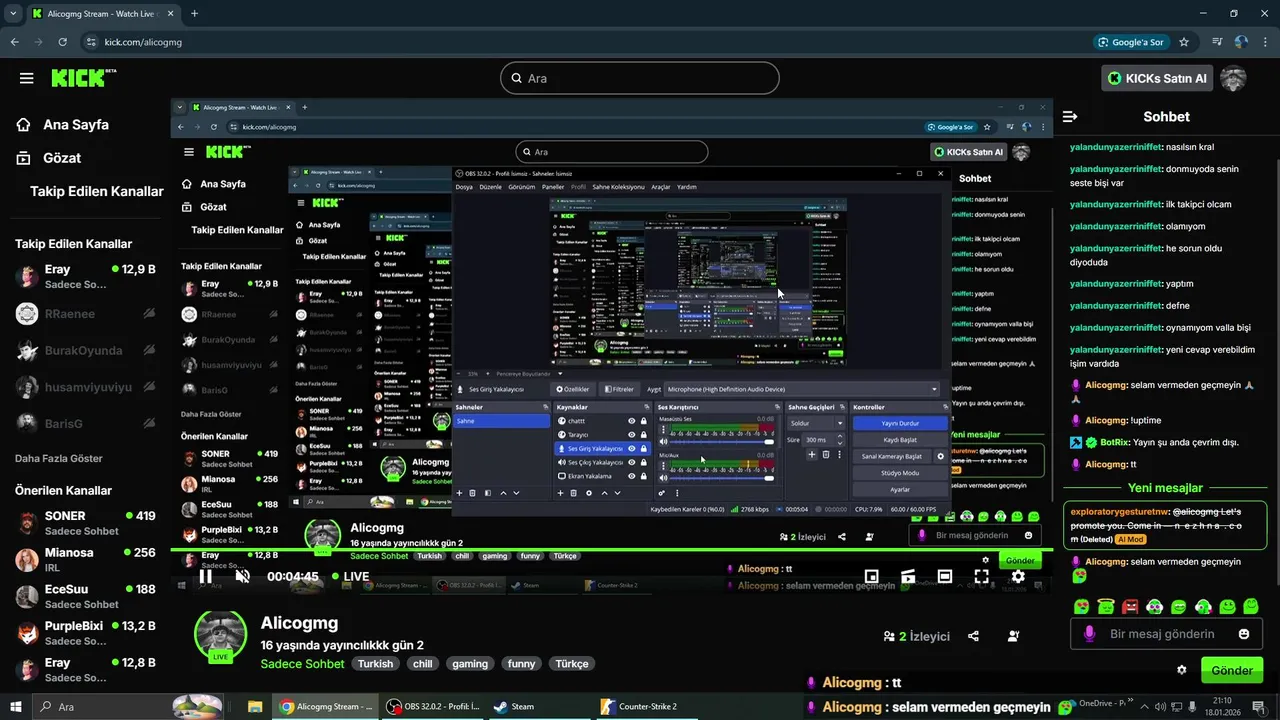Image resolution: width=1280 pixels, height=720 pixels.
Task: Open Gözat in Kick sidebar
Action: 49,158
